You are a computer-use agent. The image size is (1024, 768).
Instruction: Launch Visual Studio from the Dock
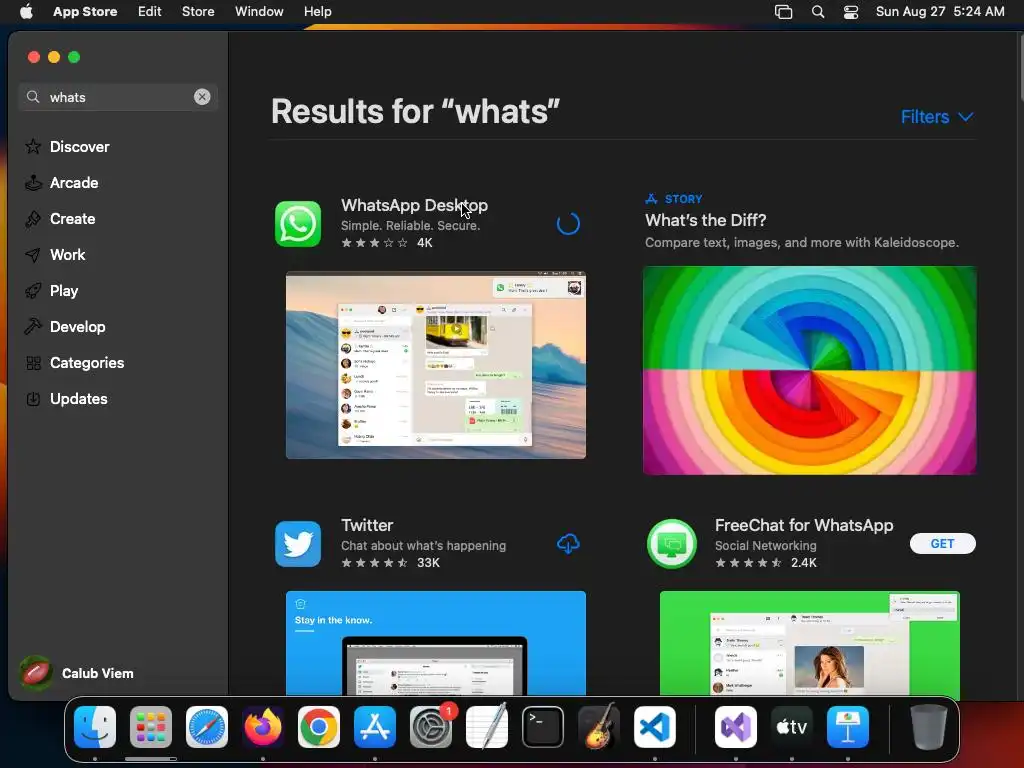736,727
